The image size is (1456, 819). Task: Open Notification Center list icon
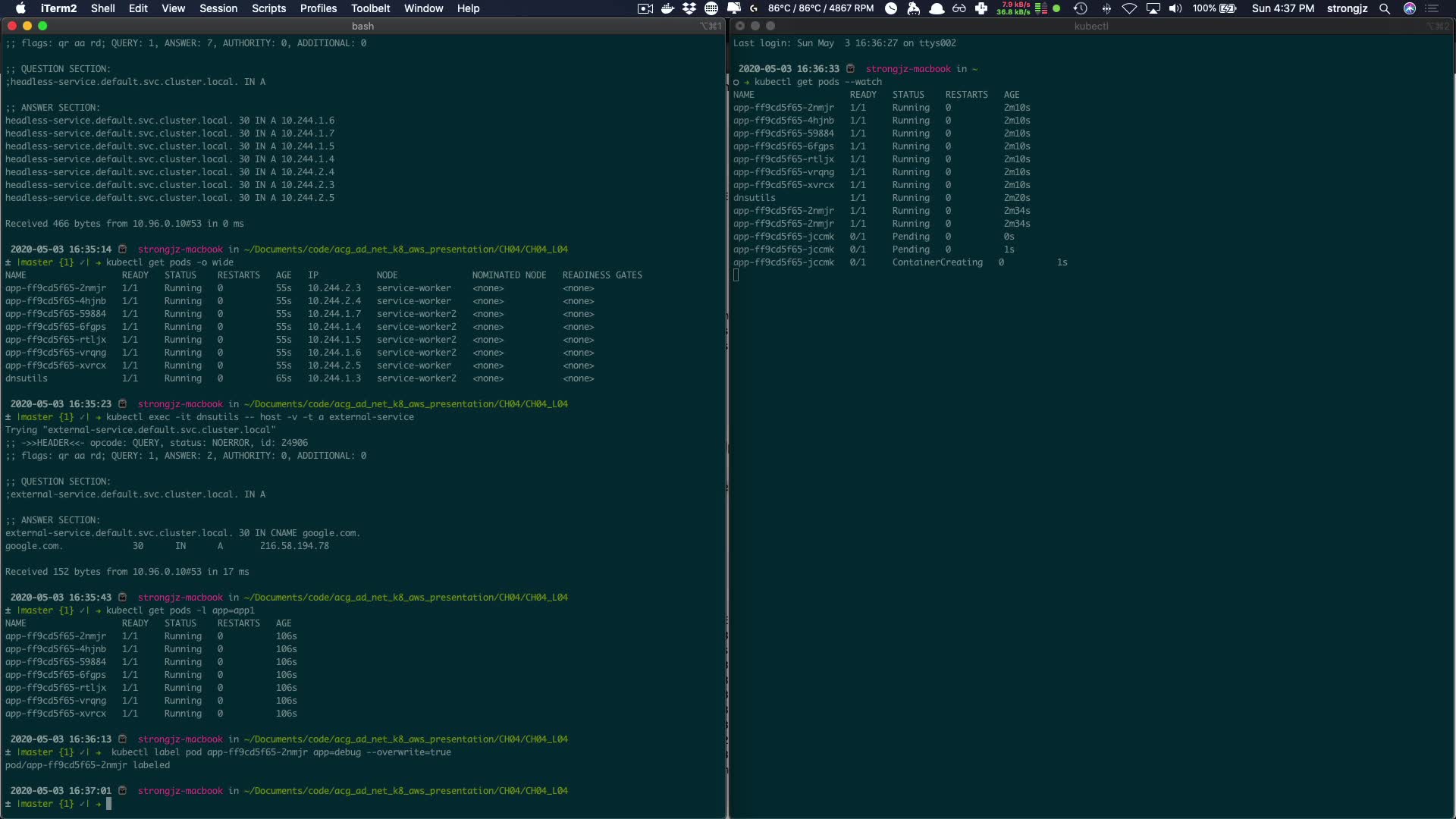pyautogui.click(x=1432, y=8)
